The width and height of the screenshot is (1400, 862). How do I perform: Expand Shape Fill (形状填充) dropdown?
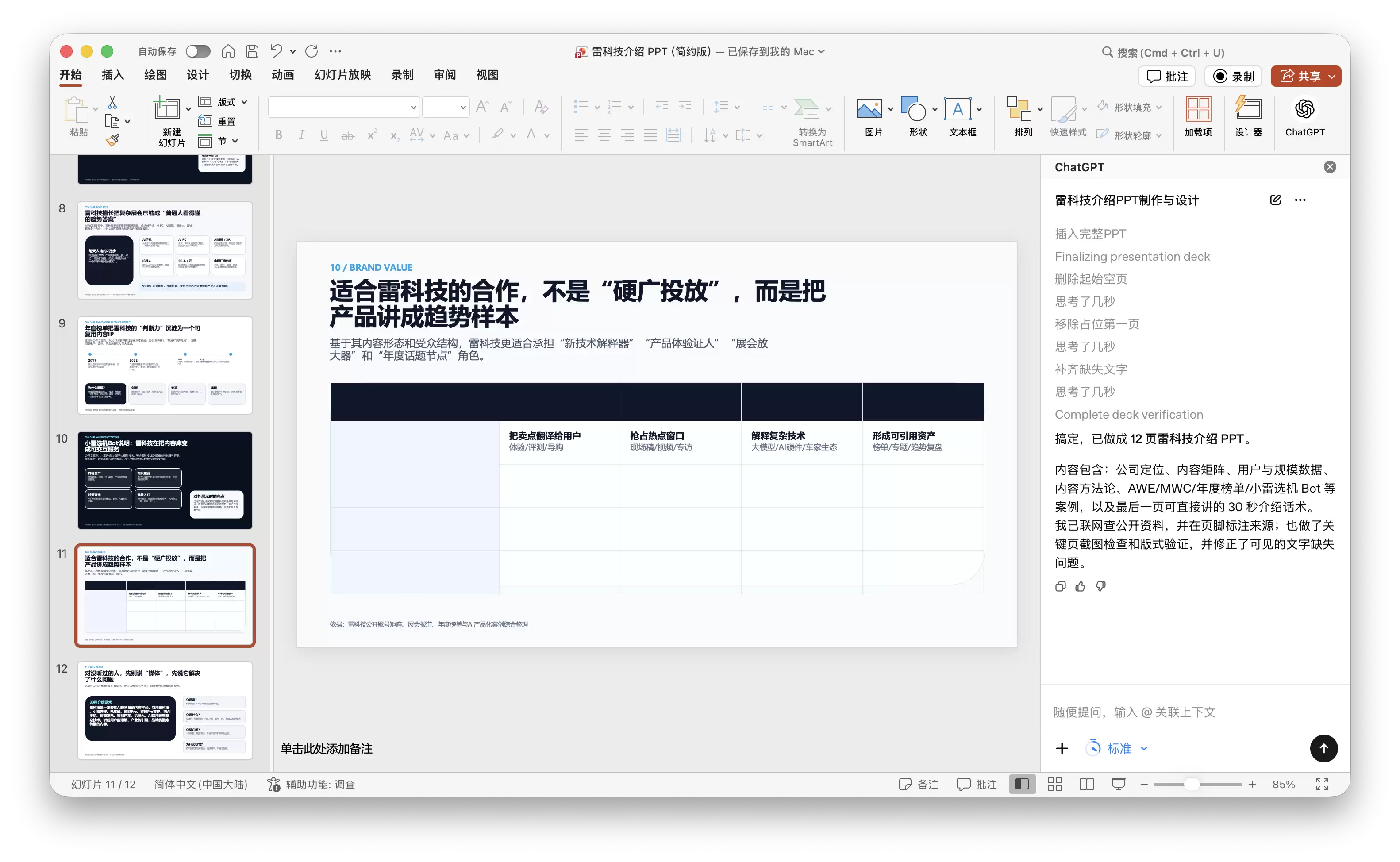pos(1159,108)
